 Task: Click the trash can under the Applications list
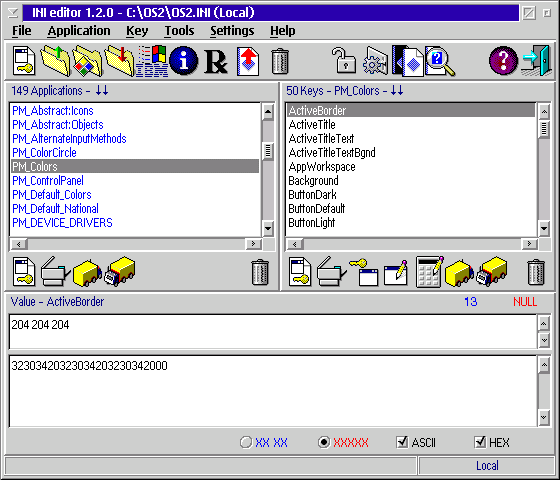pos(260,272)
